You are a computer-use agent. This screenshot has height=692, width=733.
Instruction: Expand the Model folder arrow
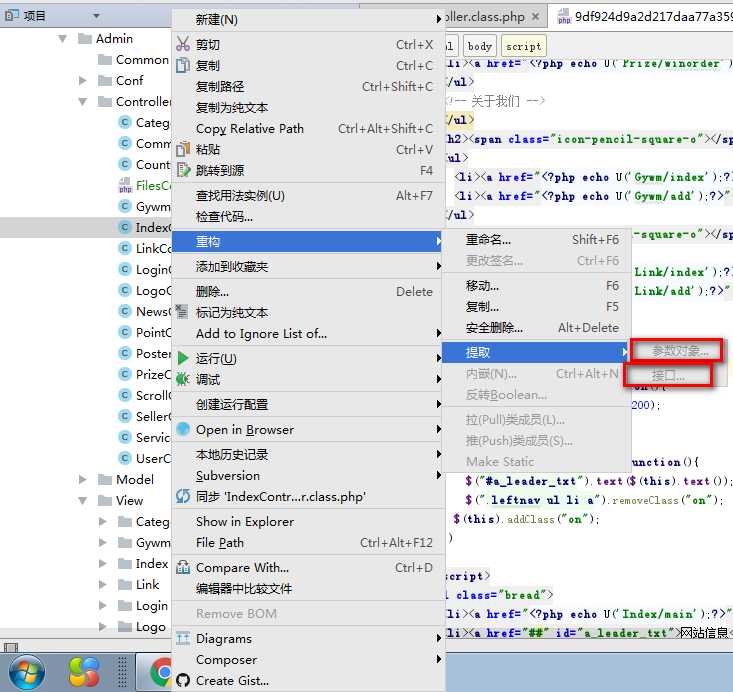click(83, 479)
